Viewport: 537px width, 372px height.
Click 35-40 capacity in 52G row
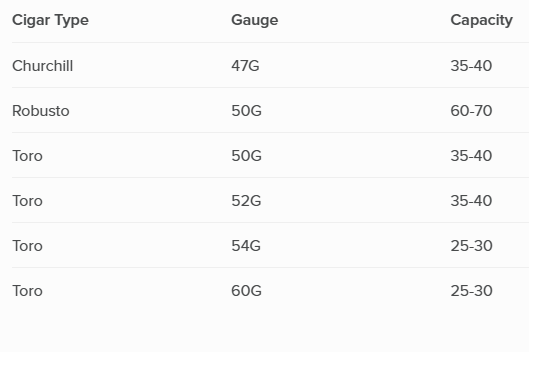pyautogui.click(x=471, y=201)
